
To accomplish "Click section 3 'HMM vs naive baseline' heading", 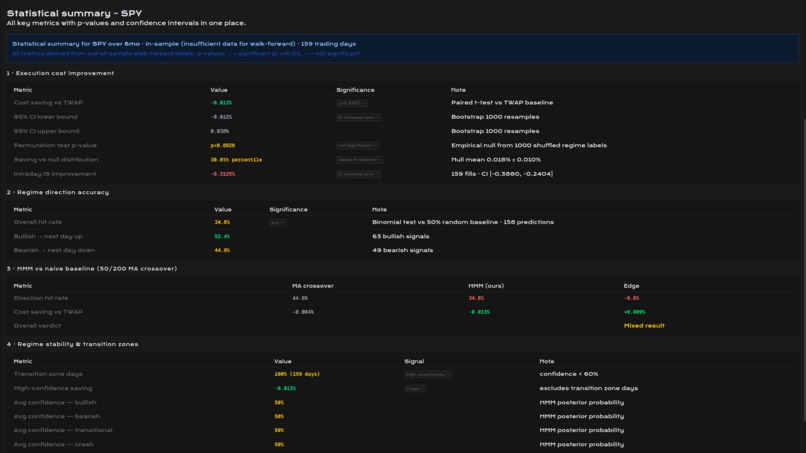I will [91, 268].
